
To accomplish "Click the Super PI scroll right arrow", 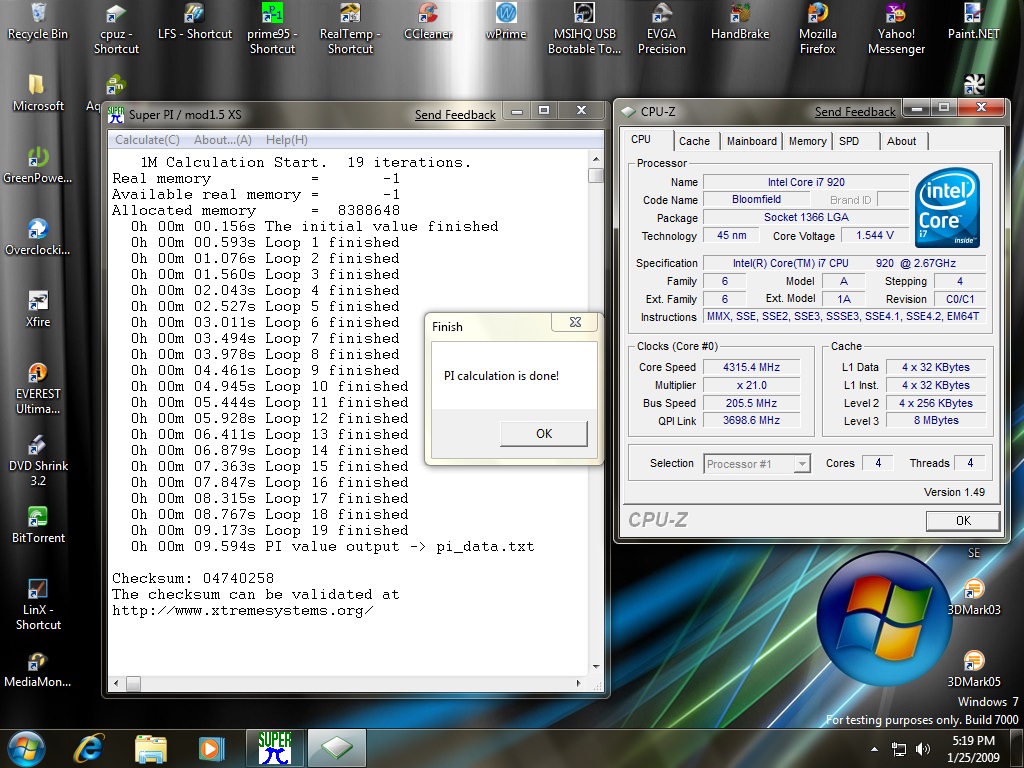I will point(579,684).
